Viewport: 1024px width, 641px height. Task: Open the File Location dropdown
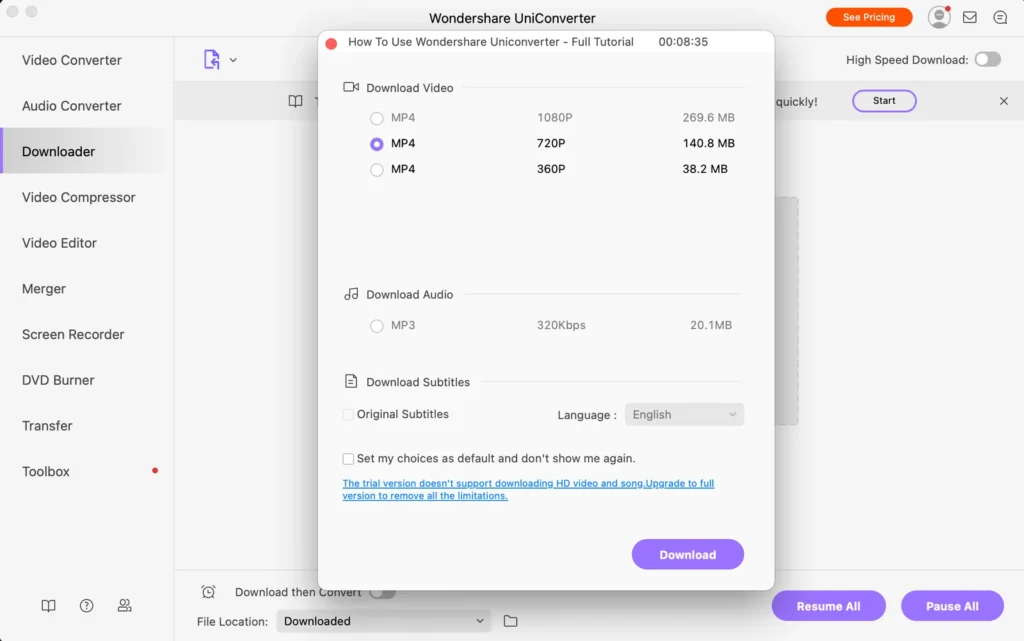click(383, 621)
